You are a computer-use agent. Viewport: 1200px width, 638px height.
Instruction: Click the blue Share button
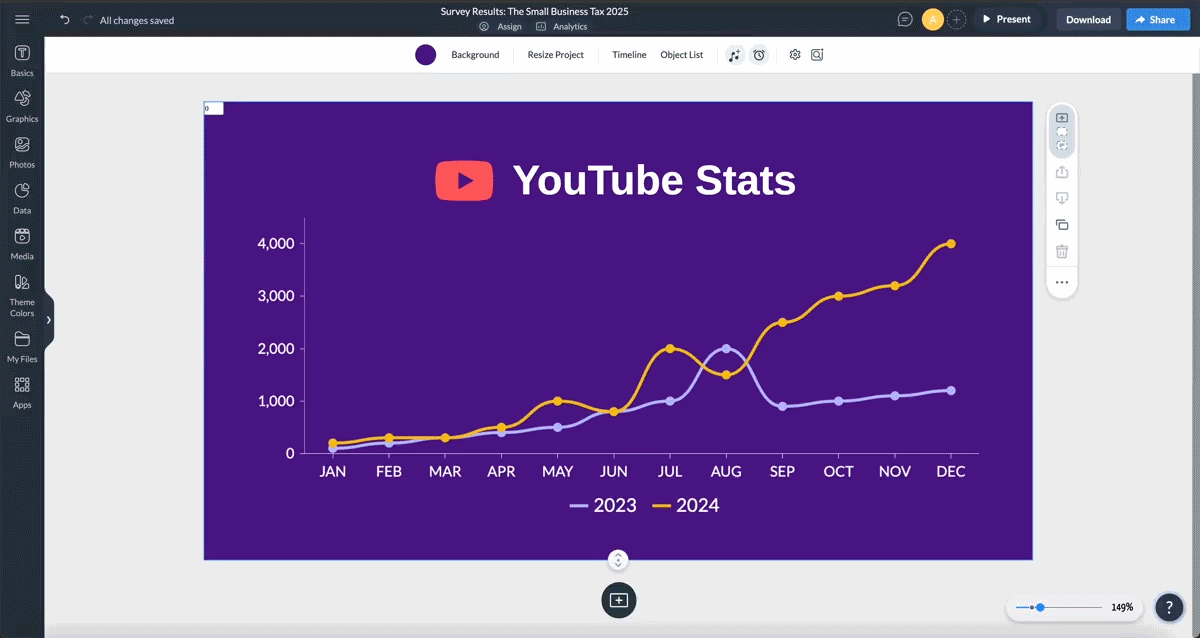(1155, 19)
